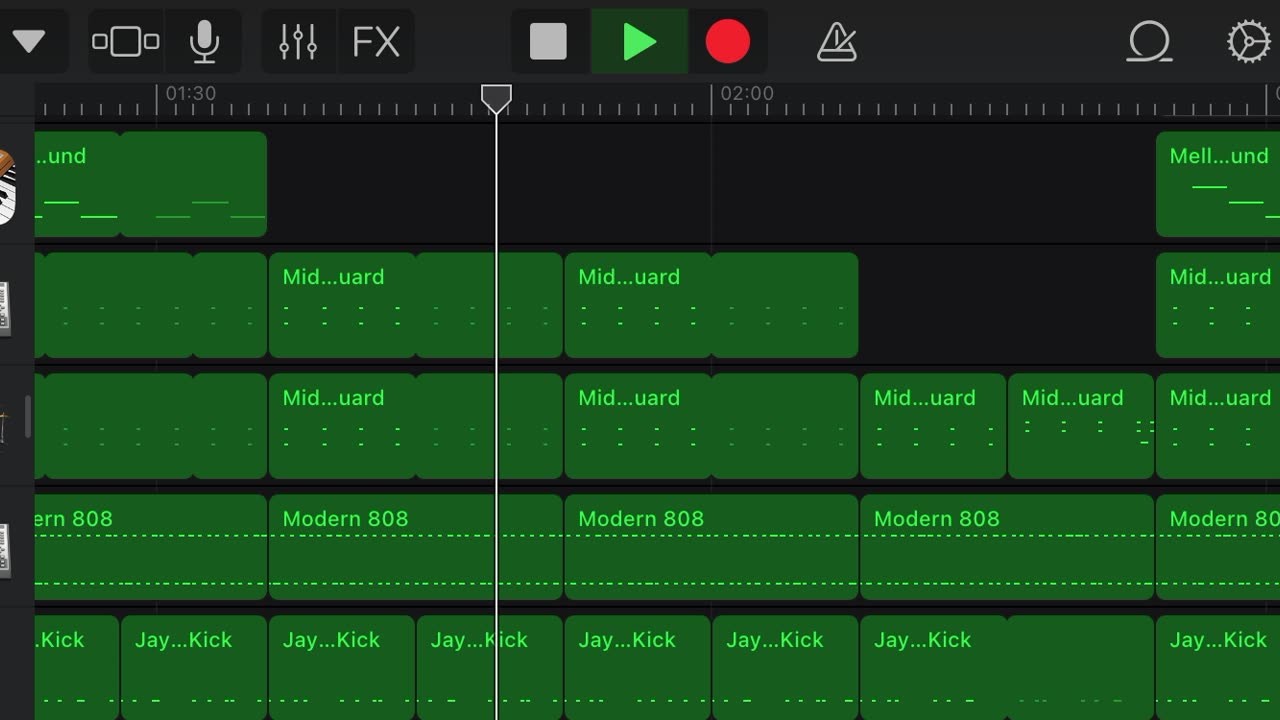Select the cut-off 'Modern 80' region at the right
The width and height of the screenshot is (1280, 720).
1218,547
